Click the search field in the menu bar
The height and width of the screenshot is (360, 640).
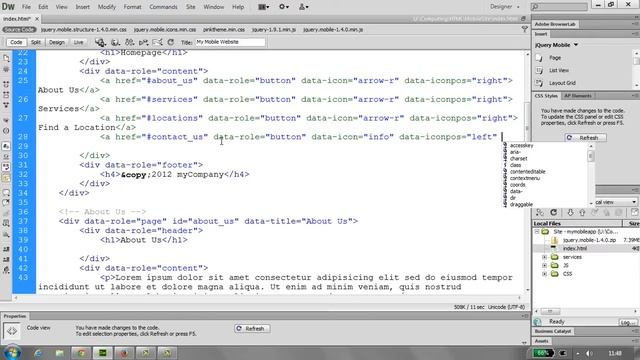(x=560, y=7)
